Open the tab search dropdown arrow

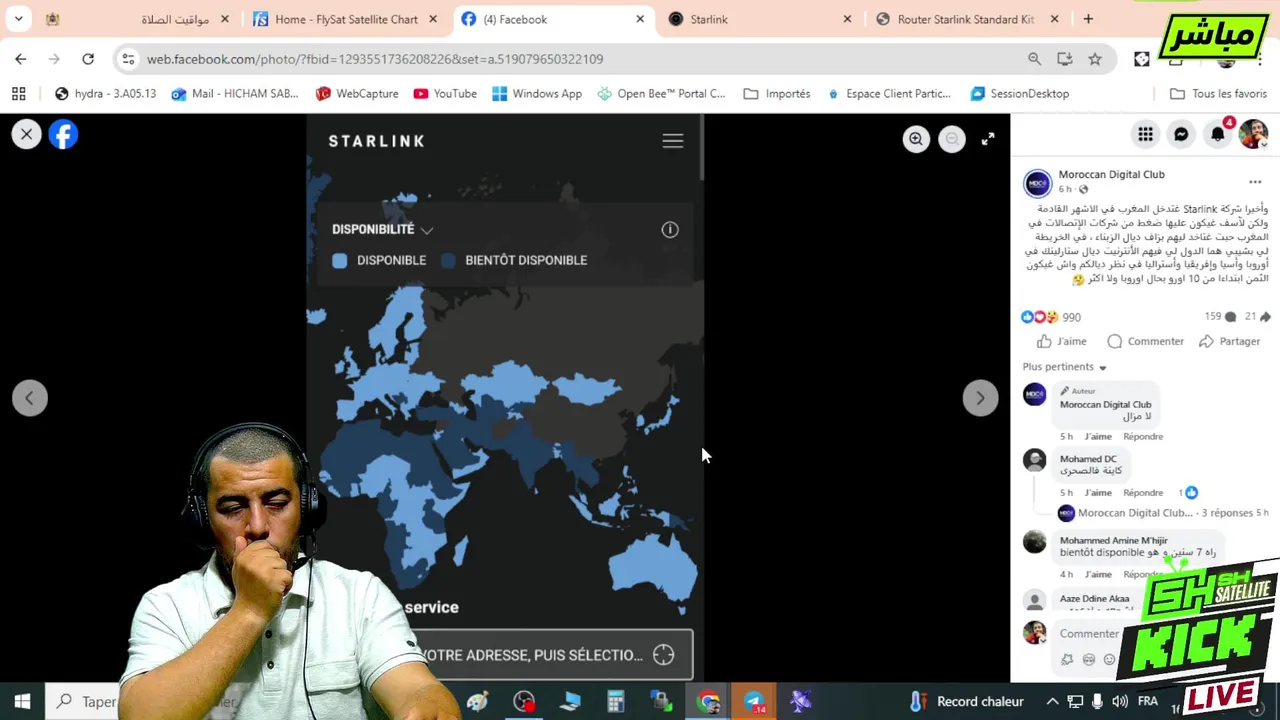click(x=18, y=19)
